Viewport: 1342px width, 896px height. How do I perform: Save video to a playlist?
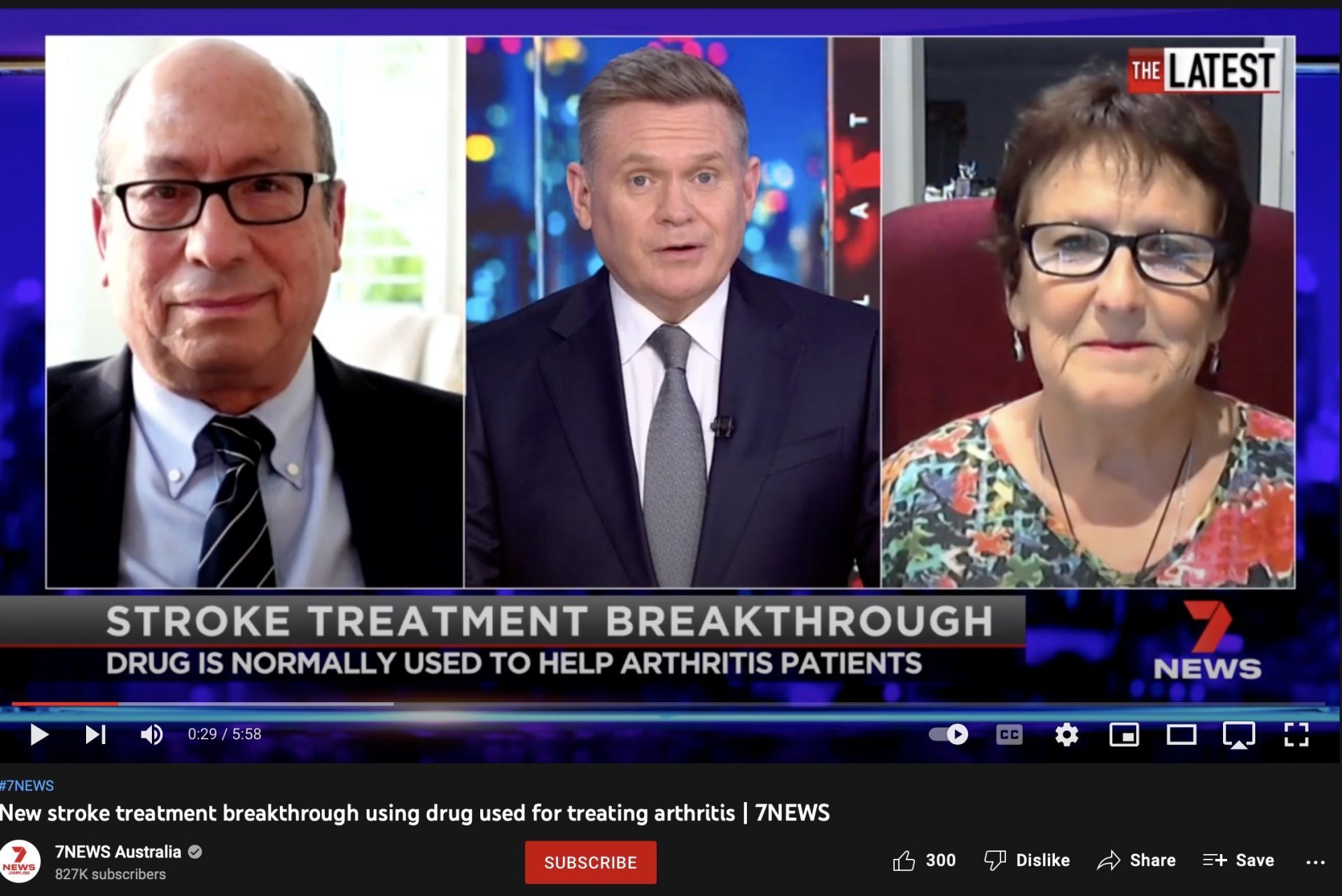(1238, 860)
